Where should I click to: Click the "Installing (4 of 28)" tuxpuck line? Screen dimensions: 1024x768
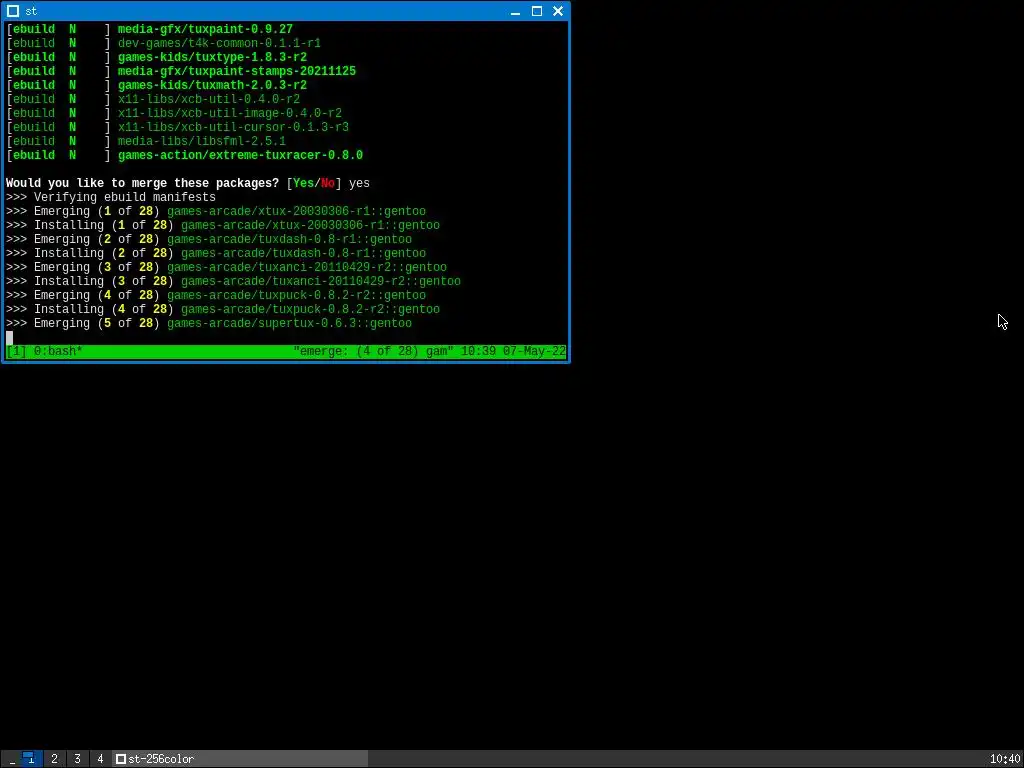coord(223,310)
